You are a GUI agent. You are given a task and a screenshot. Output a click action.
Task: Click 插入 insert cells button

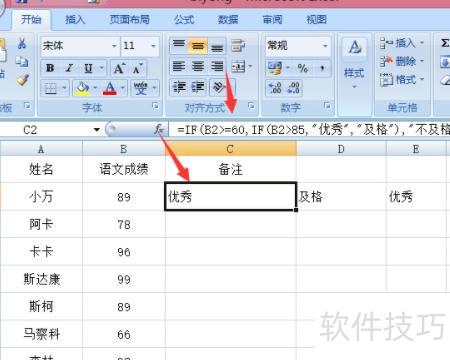pyautogui.click(x=402, y=43)
